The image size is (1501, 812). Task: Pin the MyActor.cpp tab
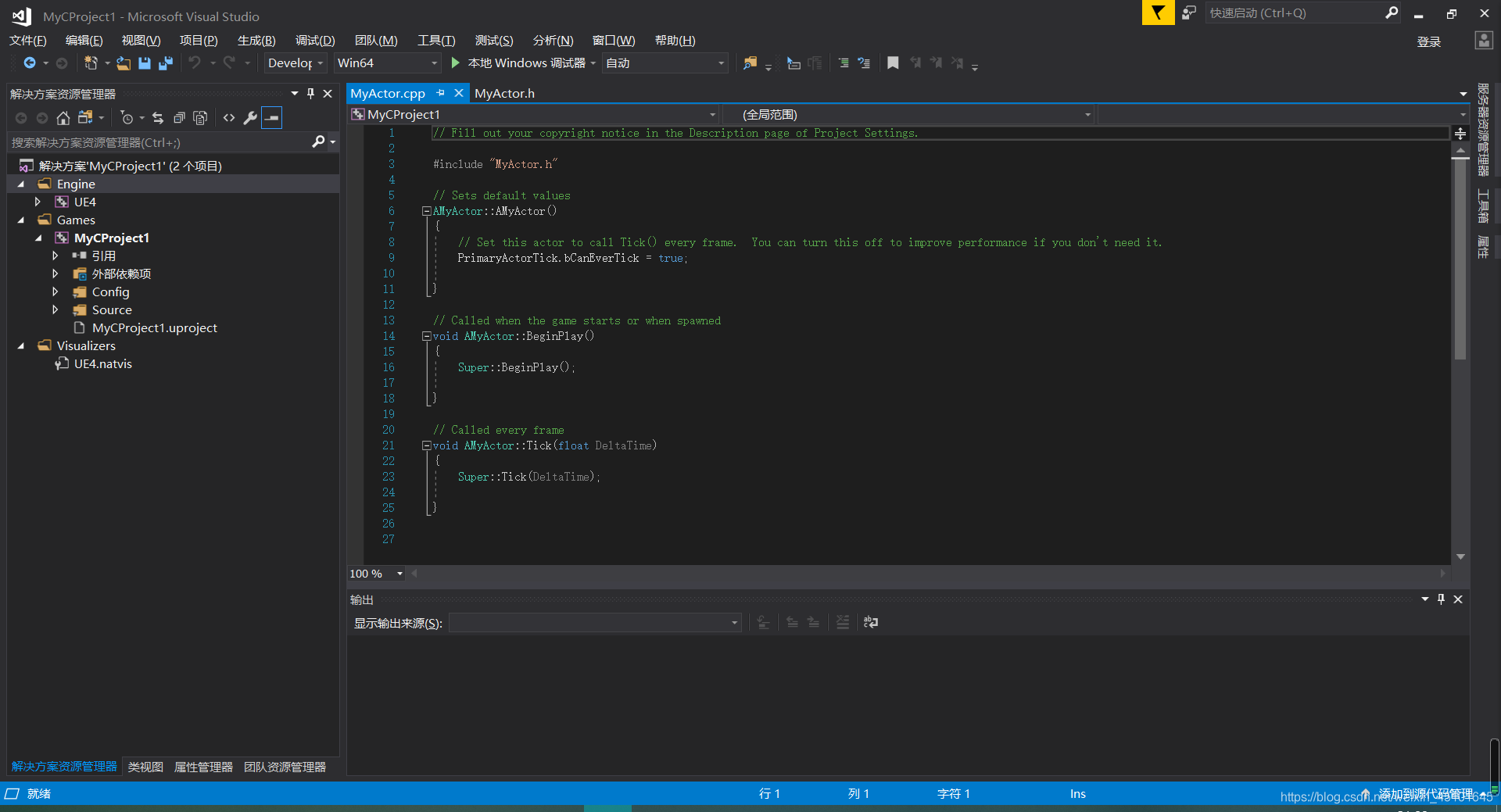441,93
